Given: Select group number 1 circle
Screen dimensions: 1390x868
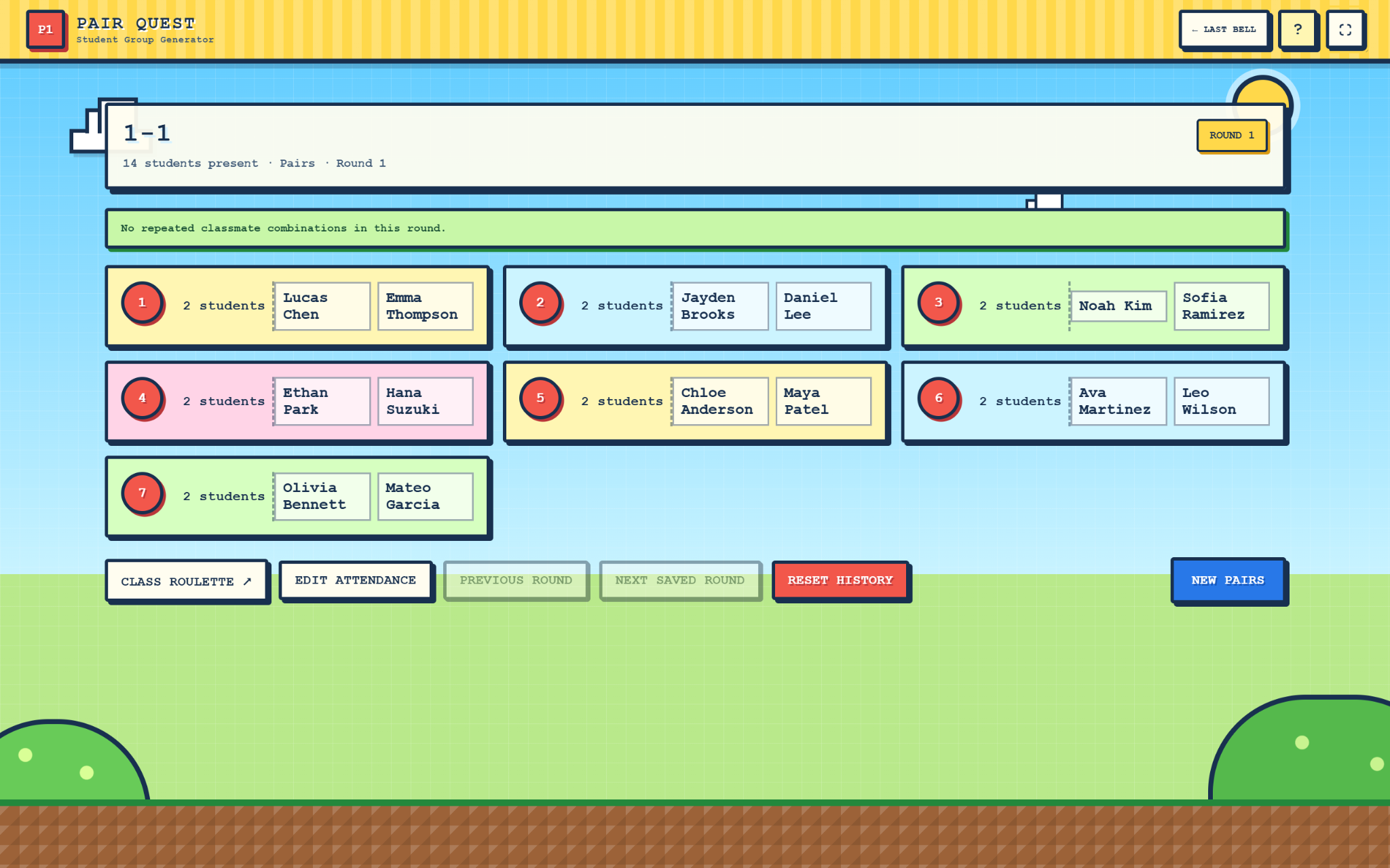Looking at the screenshot, I should pos(142,302).
